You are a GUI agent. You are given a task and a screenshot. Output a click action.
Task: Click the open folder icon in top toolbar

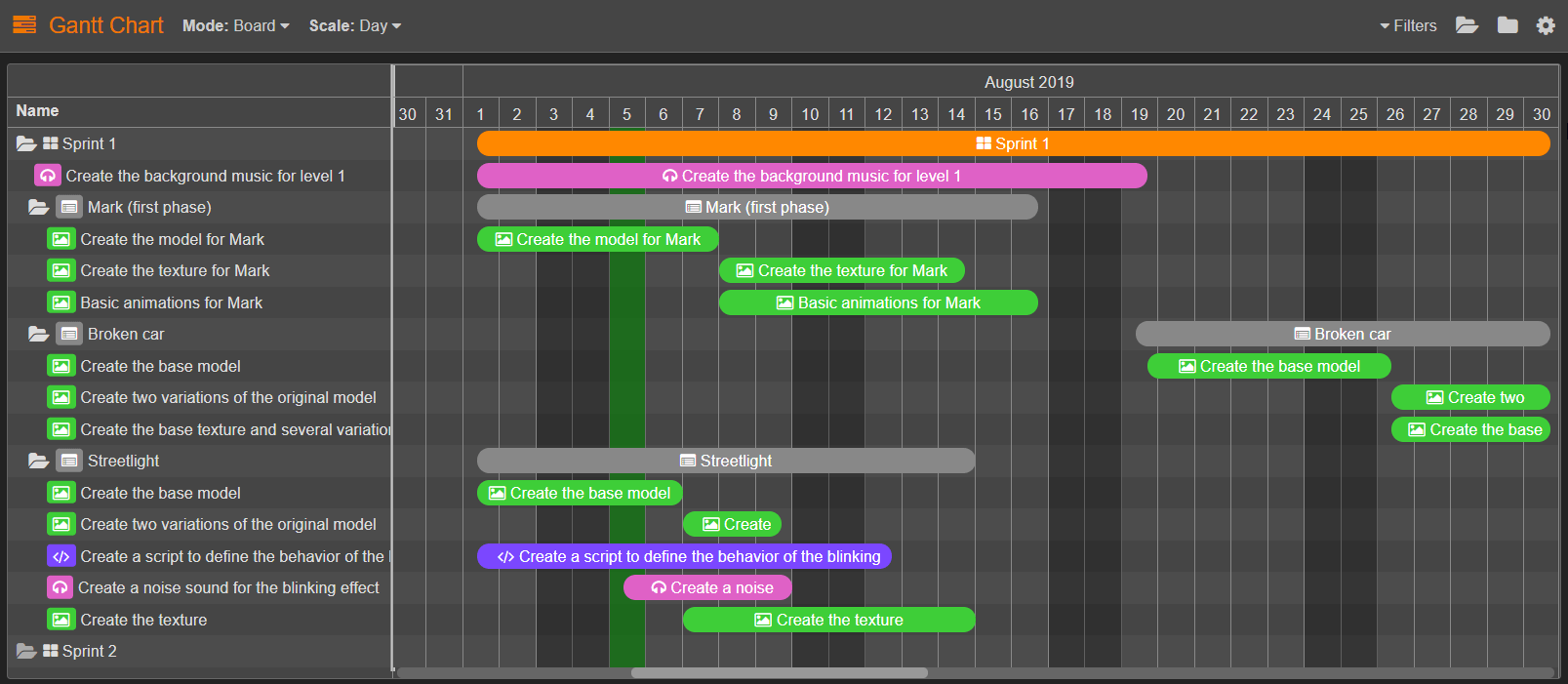(1467, 25)
